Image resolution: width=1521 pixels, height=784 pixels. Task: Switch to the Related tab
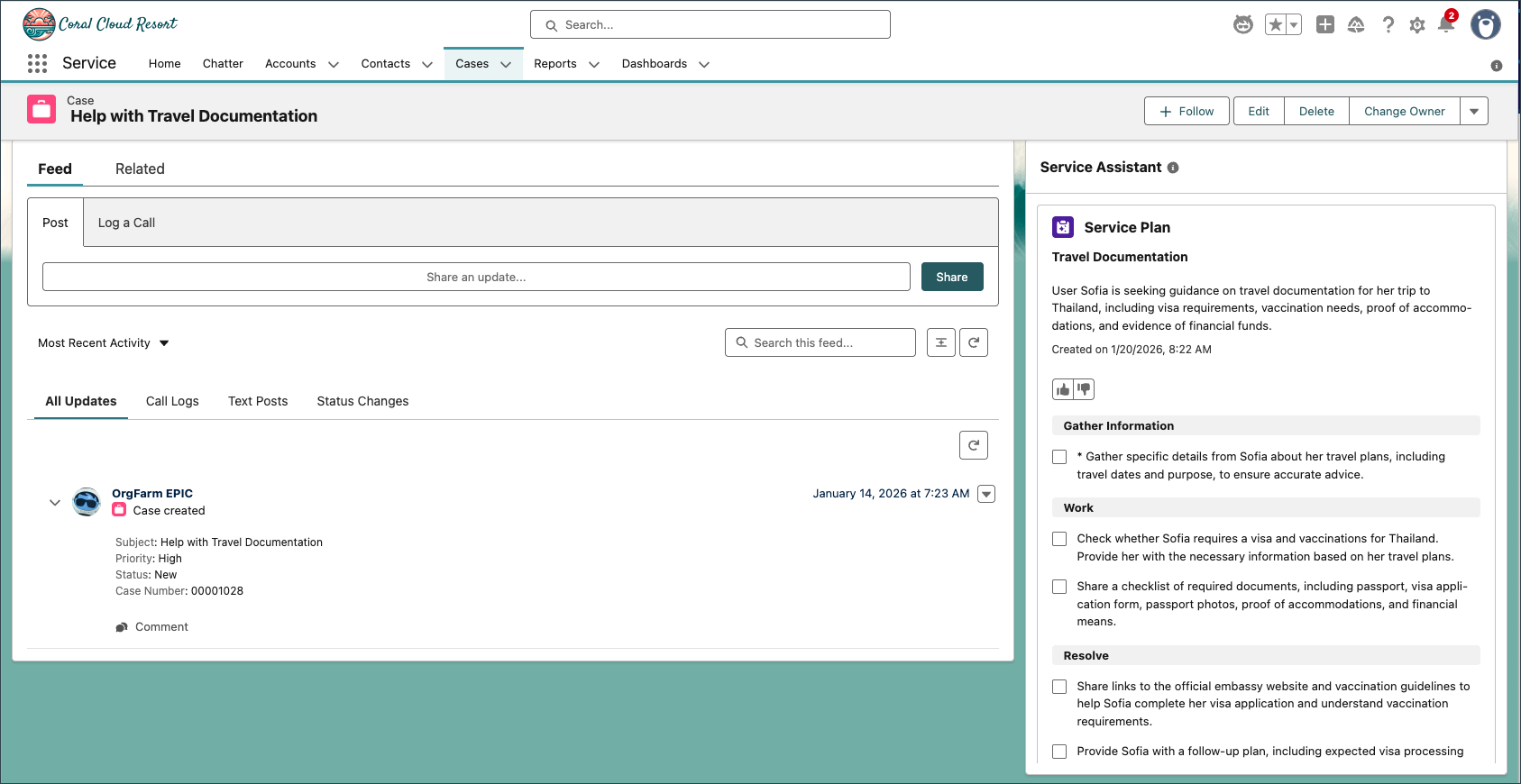pyautogui.click(x=140, y=169)
